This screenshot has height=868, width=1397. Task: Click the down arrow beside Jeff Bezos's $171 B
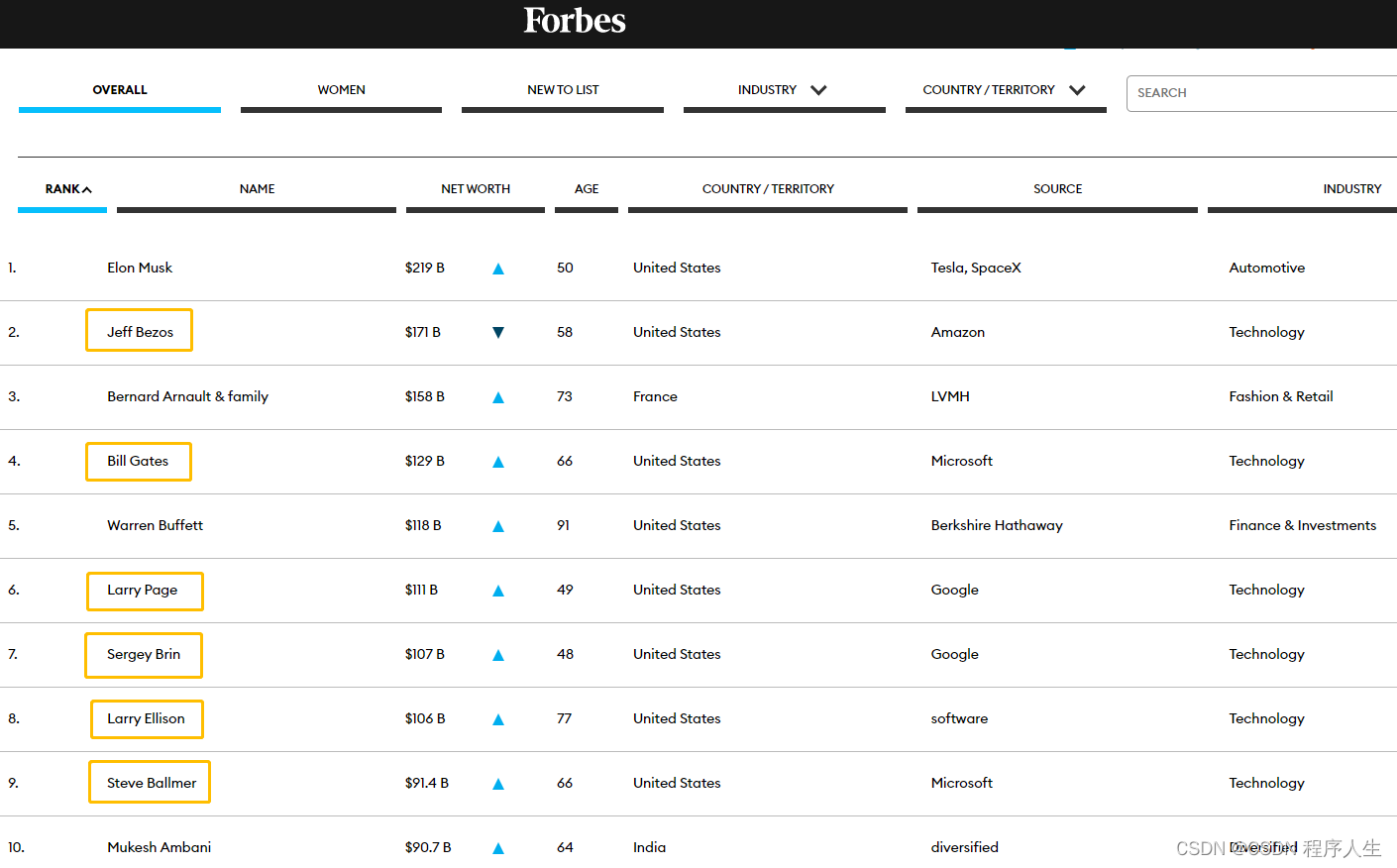(498, 333)
